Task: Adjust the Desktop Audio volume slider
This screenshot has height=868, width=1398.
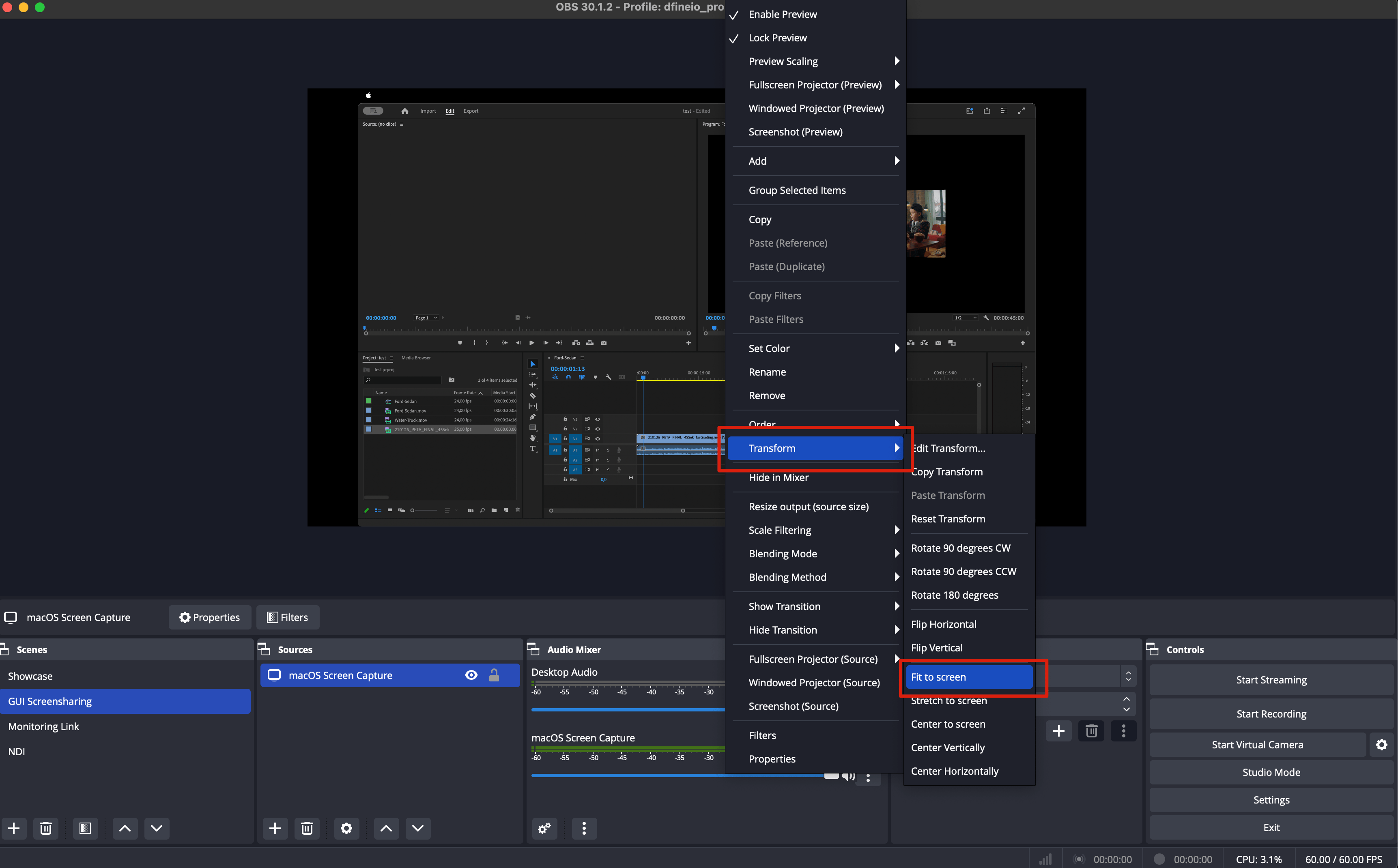Action: [x=628, y=709]
